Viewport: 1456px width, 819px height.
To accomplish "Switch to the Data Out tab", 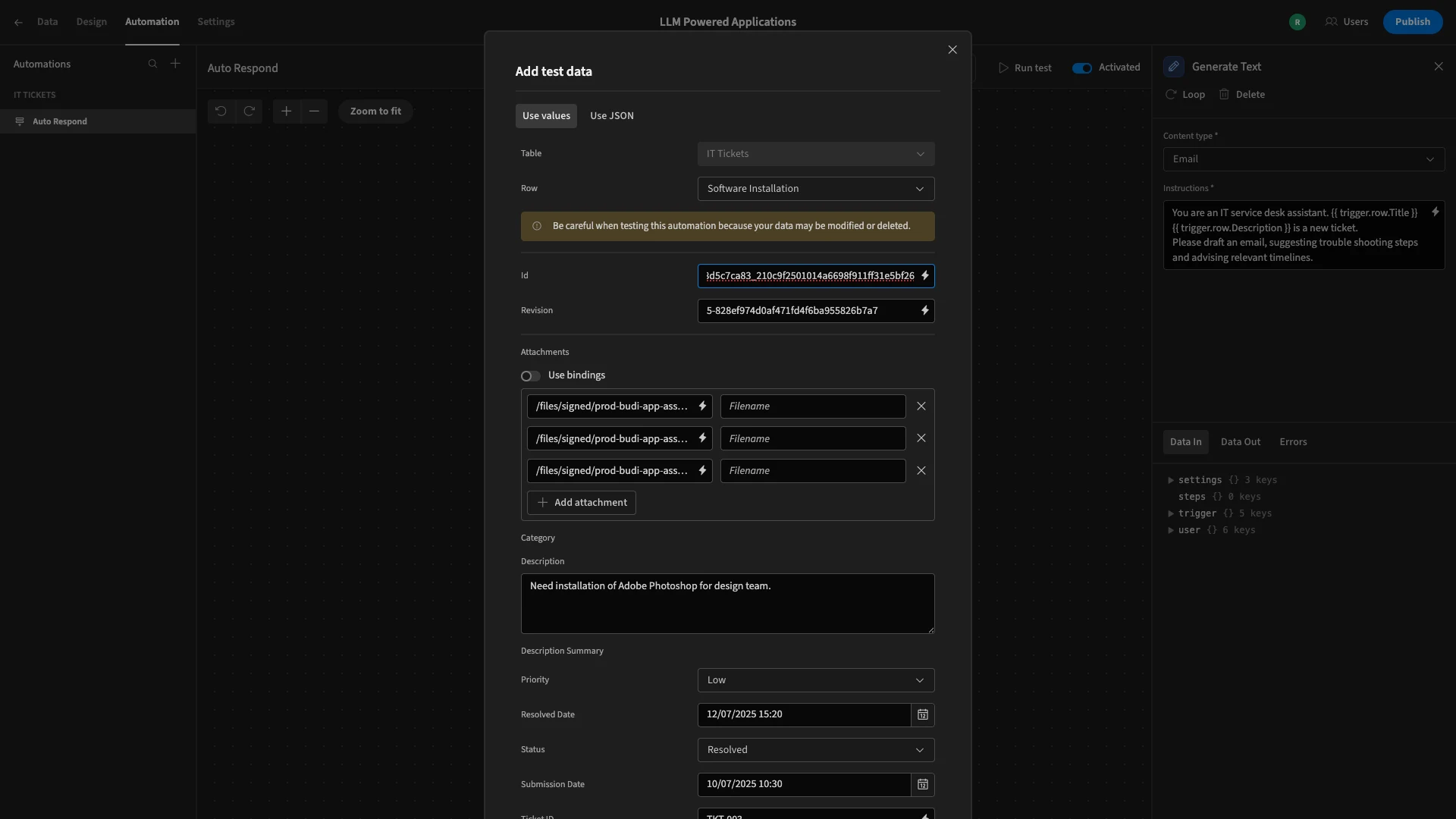I will [x=1241, y=442].
